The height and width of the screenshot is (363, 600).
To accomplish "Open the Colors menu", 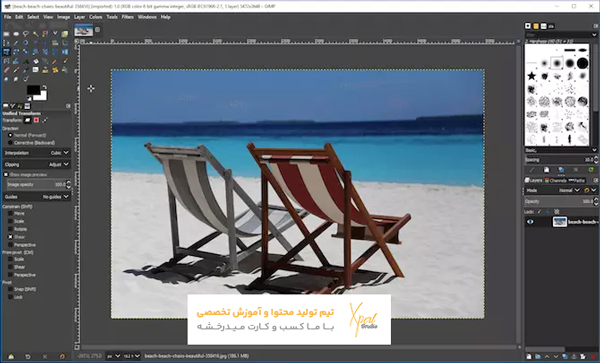I will tap(96, 17).
